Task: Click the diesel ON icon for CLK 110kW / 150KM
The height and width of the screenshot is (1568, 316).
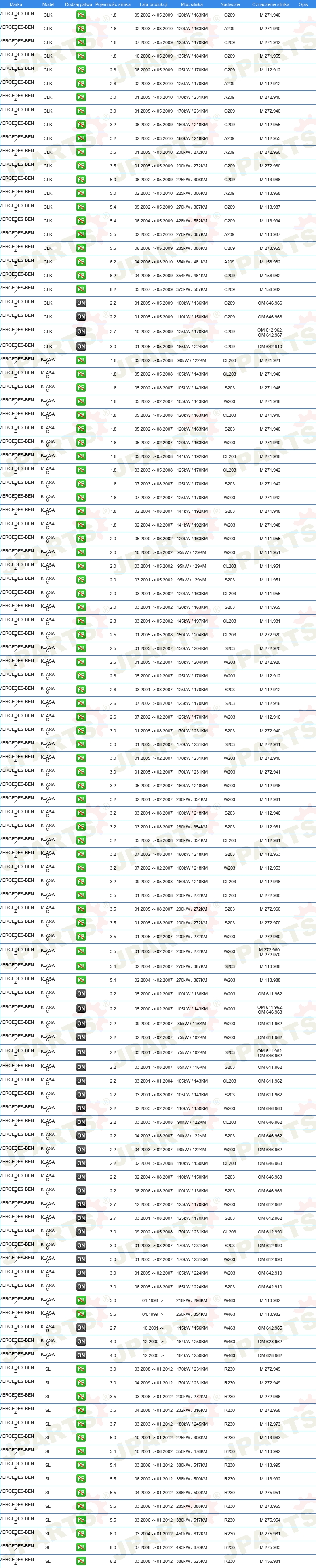Action: 81,316
